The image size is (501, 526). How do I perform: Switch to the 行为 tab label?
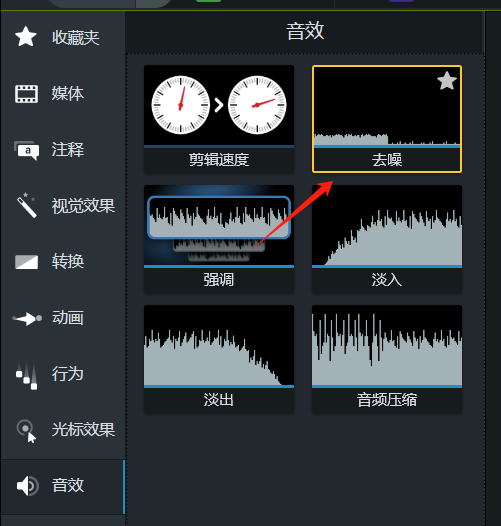68,373
